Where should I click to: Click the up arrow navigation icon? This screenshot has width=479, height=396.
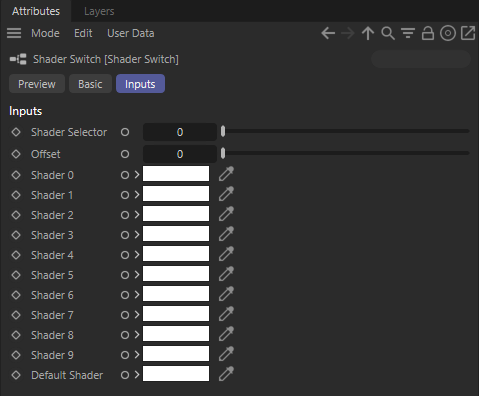(x=368, y=33)
